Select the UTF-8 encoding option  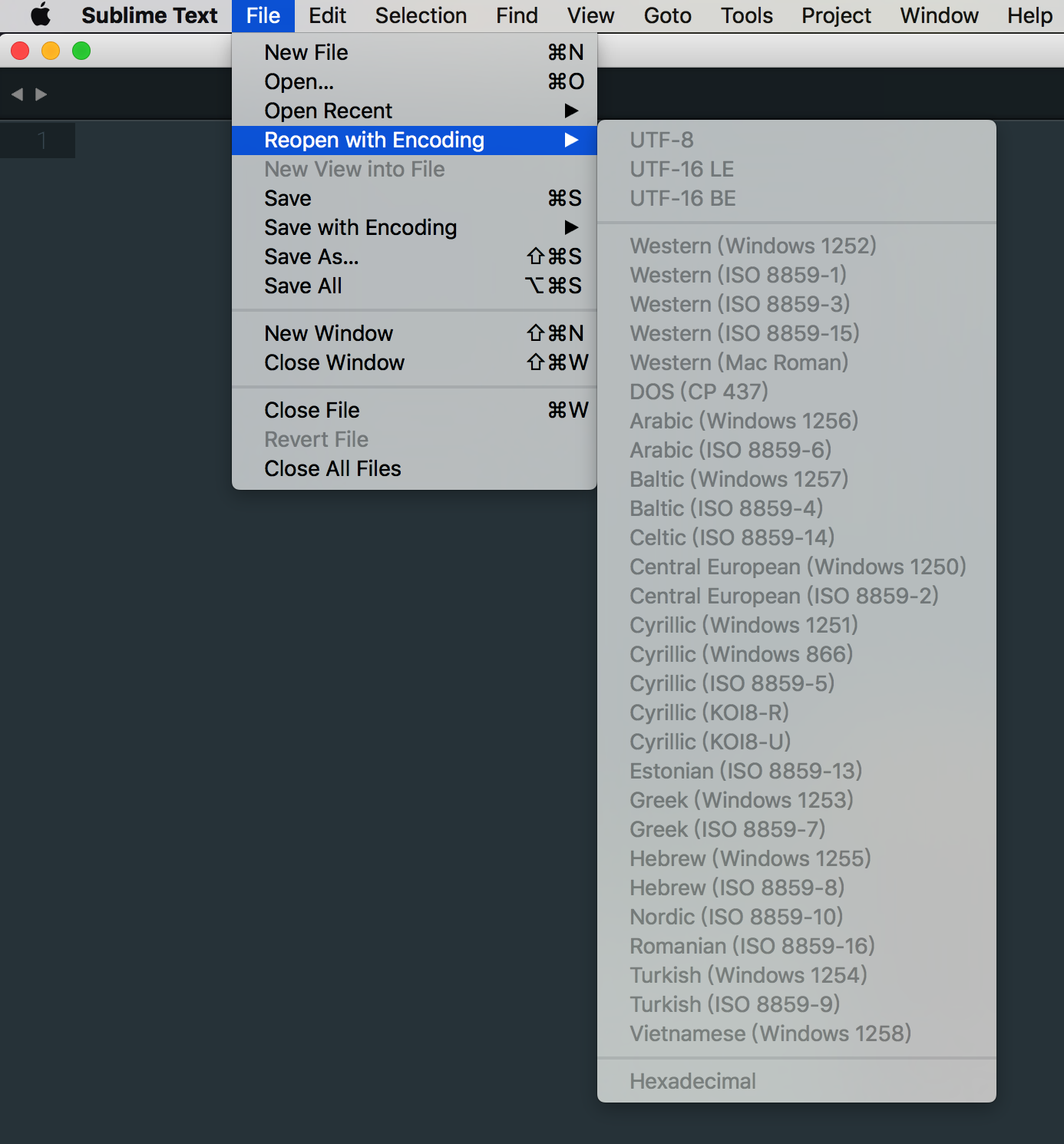(661, 140)
